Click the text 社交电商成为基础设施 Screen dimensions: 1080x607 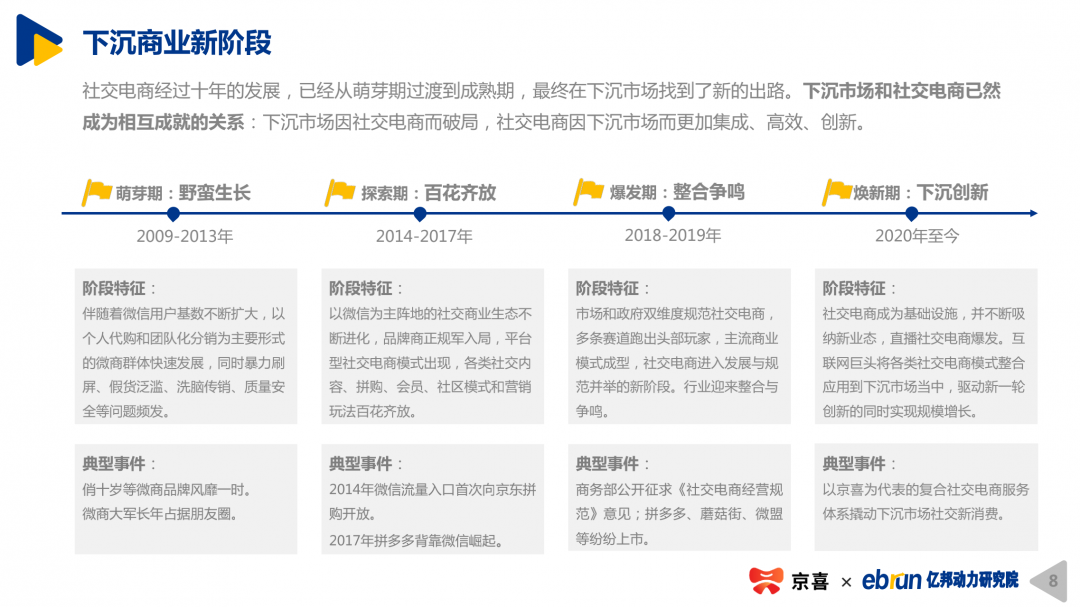point(889,314)
